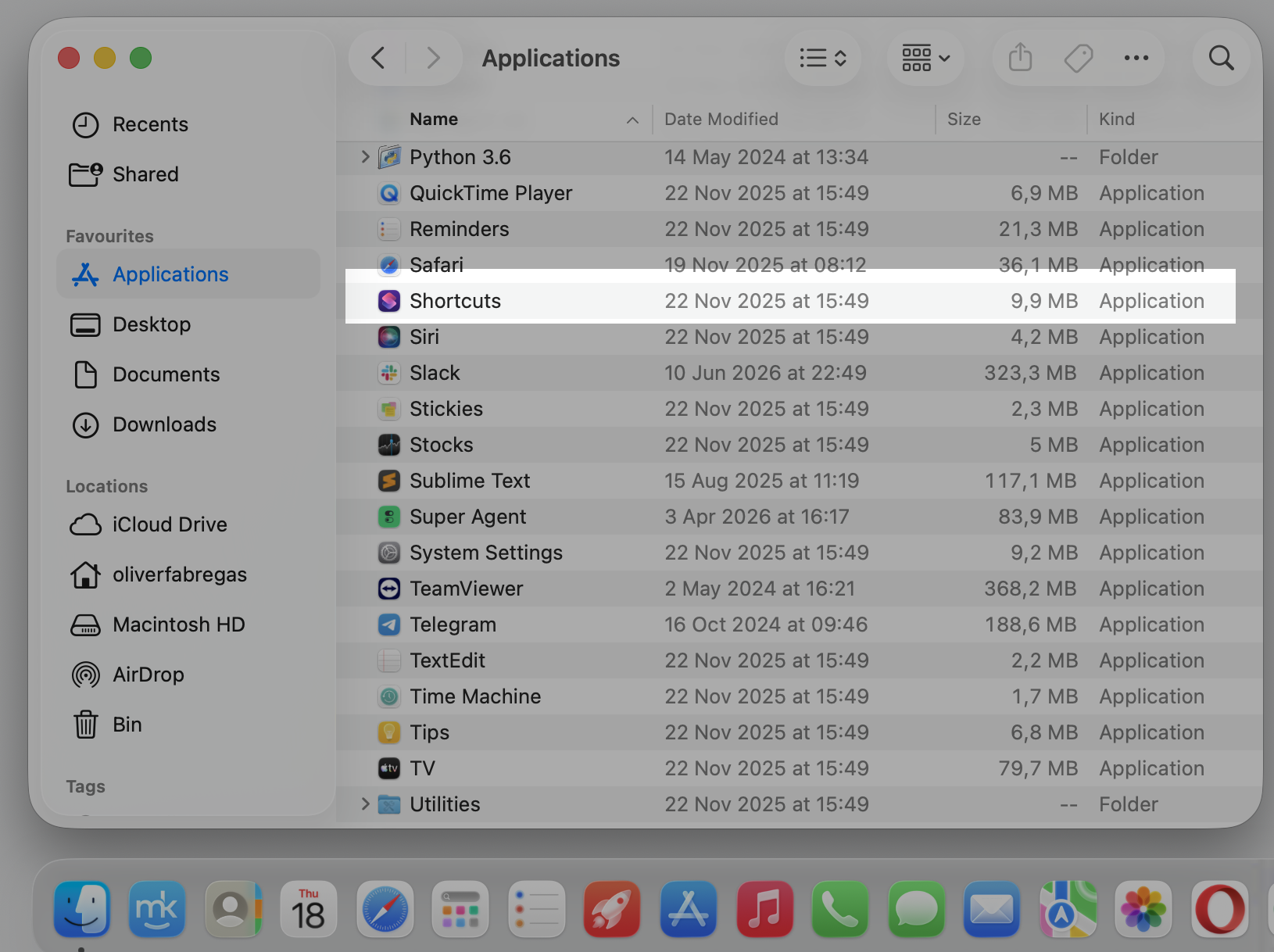Select the Slack app icon

coord(389,373)
